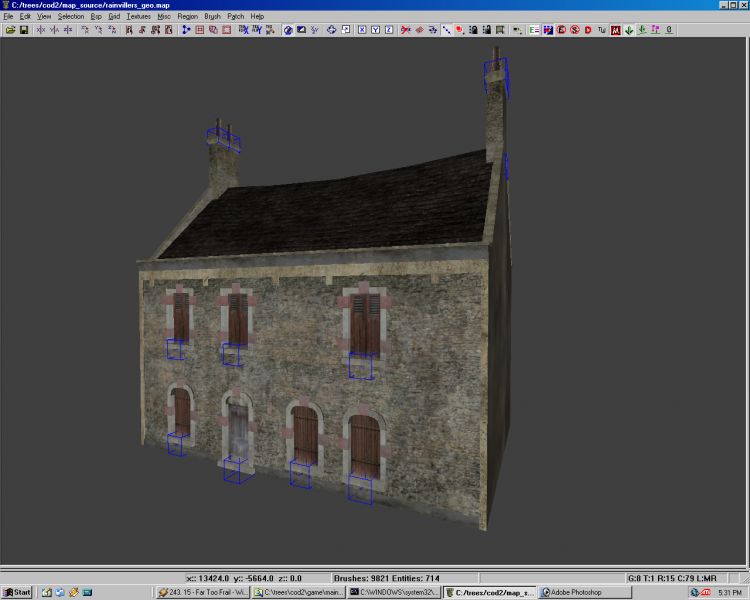
Task: Click the blue globe toolbar icon
Action: (287, 30)
